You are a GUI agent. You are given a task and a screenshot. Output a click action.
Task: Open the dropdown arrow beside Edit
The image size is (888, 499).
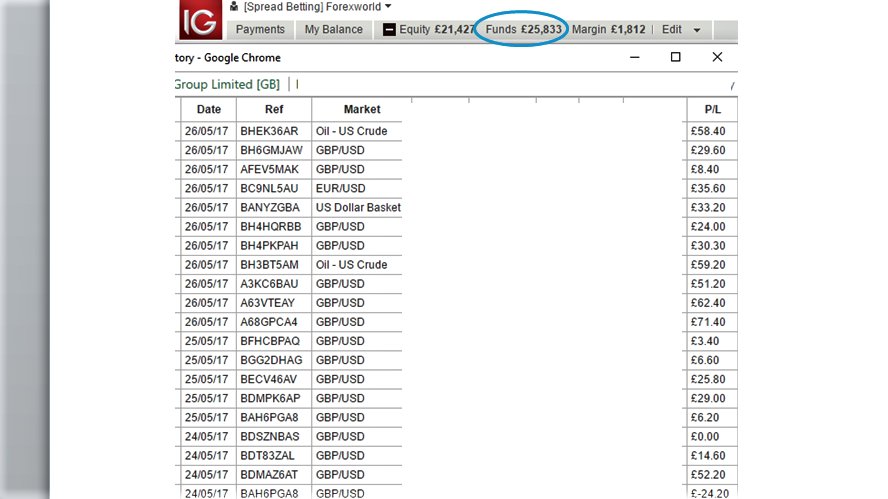(697, 30)
